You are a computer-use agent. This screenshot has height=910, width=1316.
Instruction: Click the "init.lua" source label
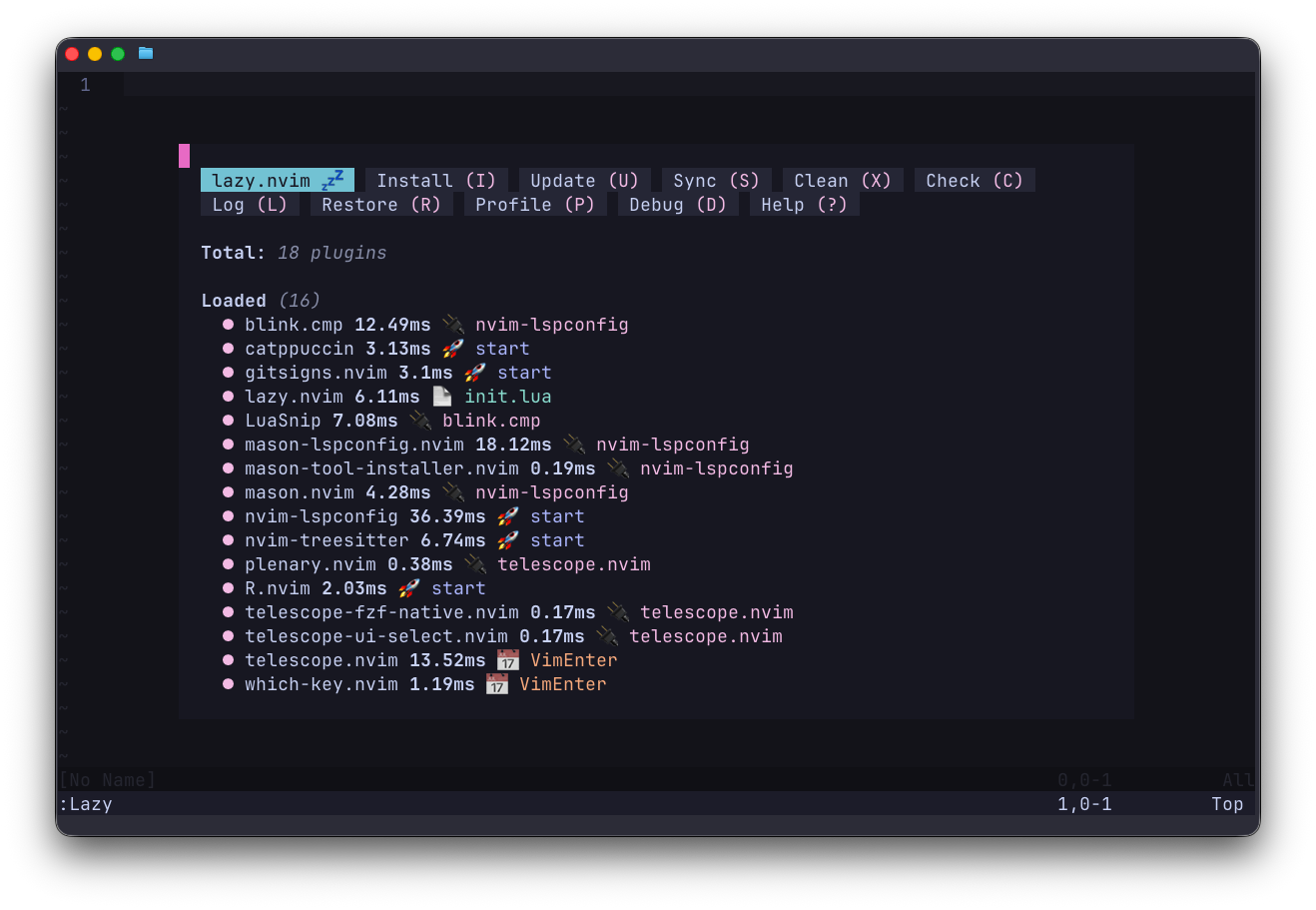point(508,397)
